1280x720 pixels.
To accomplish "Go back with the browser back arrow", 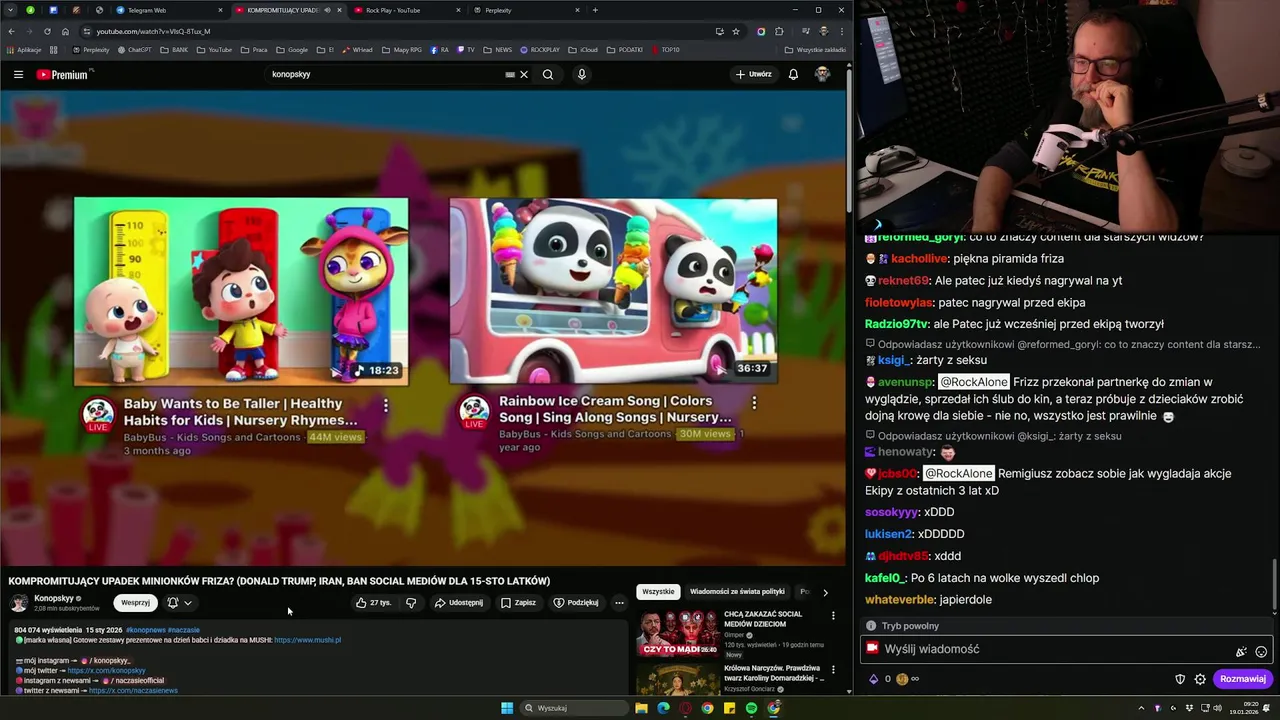I will [x=11, y=31].
